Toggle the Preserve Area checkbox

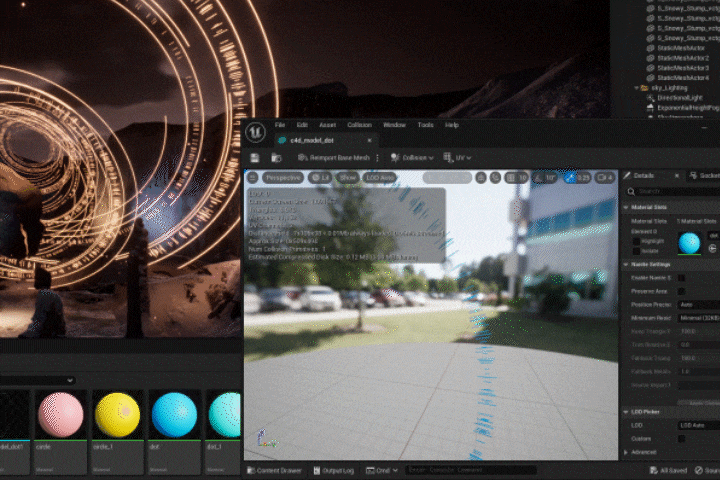681,291
